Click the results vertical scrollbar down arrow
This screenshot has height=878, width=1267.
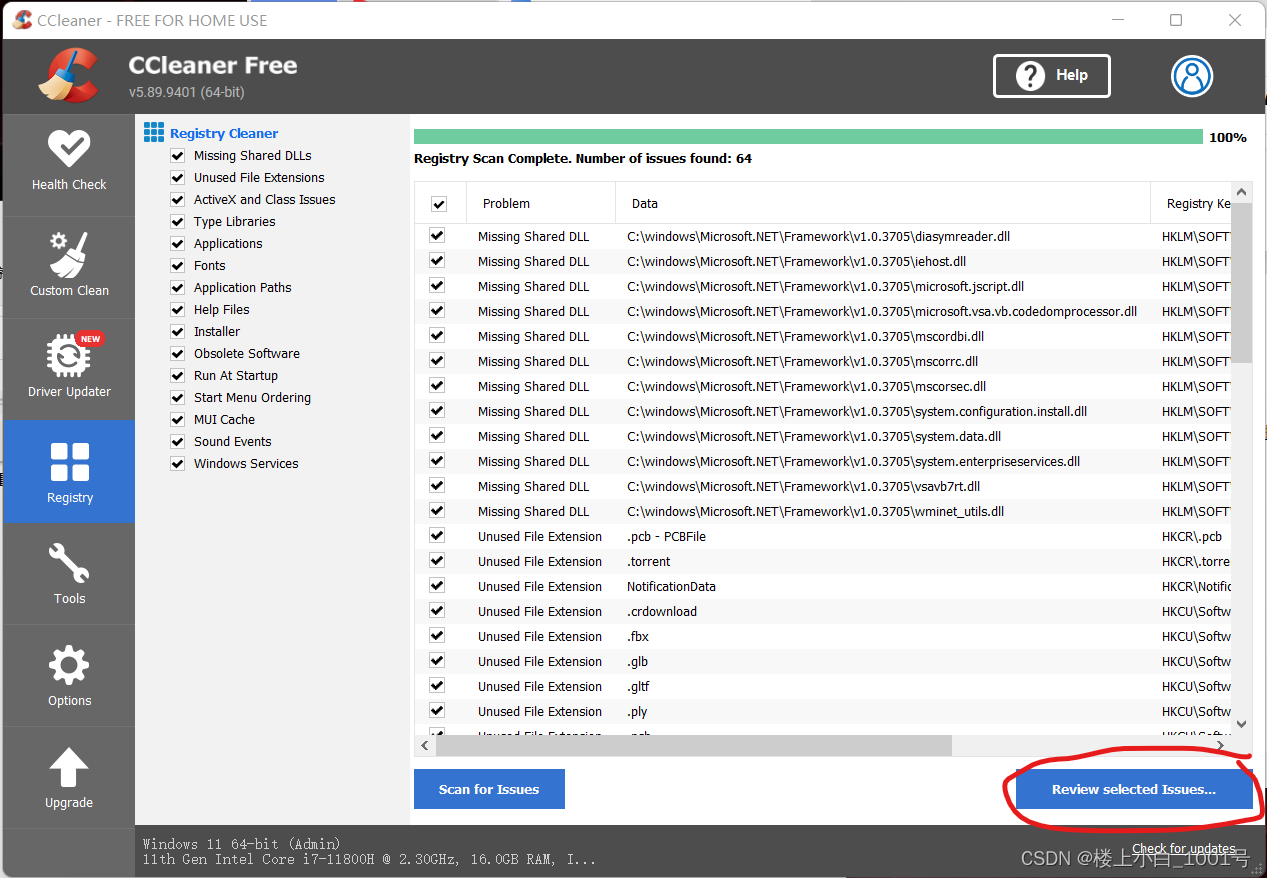pyautogui.click(x=1242, y=724)
